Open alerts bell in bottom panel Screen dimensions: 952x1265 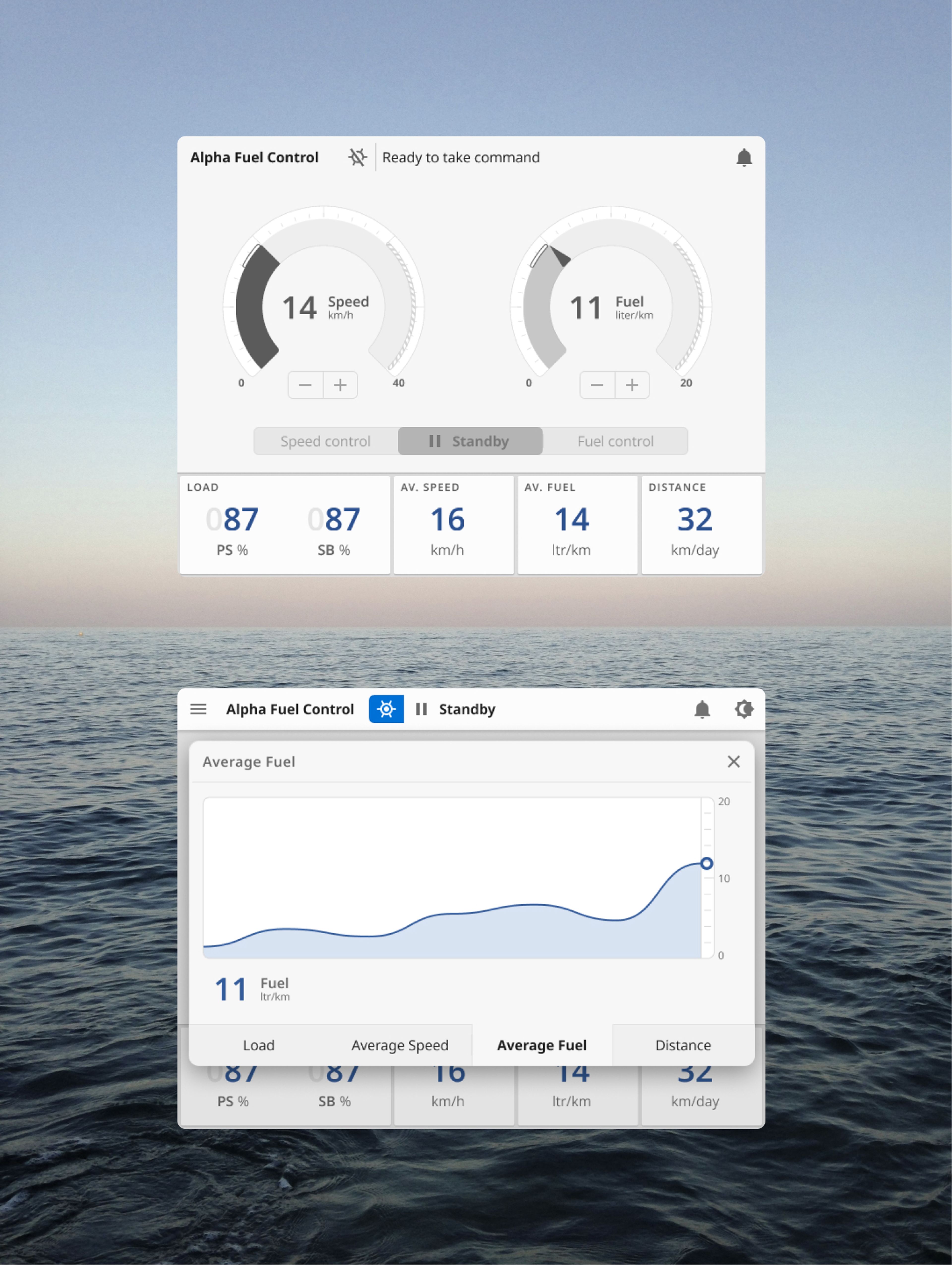pyautogui.click(x=702, y=709)
